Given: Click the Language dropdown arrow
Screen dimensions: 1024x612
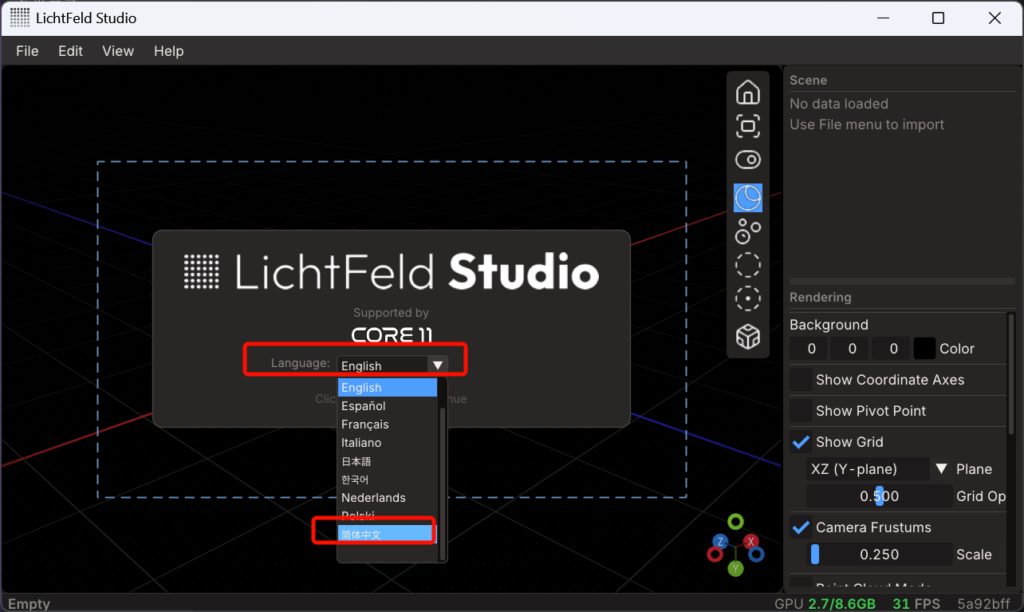Looking at the screenshot, I should click(x=437, y=365).
